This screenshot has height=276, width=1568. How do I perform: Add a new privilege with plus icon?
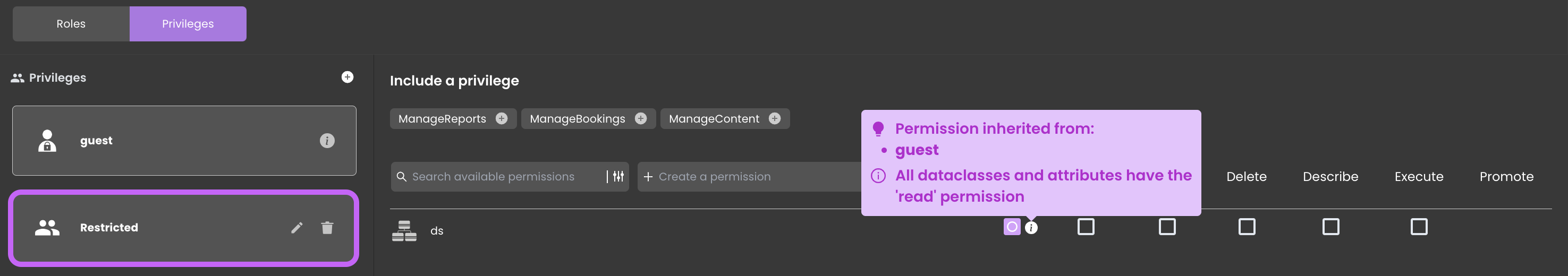tap(347, 77)
